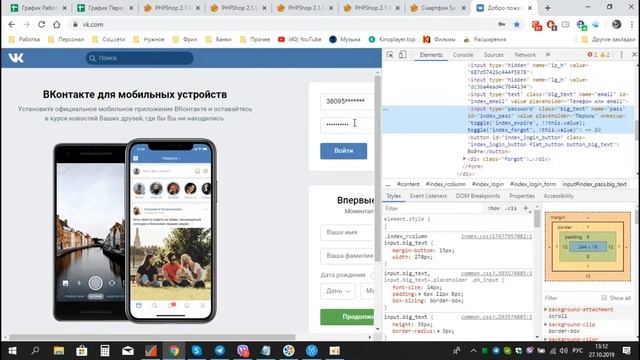This screenshot has width=640, height=360.
Task: Switch to the Network tab
Action: point(525,55)
